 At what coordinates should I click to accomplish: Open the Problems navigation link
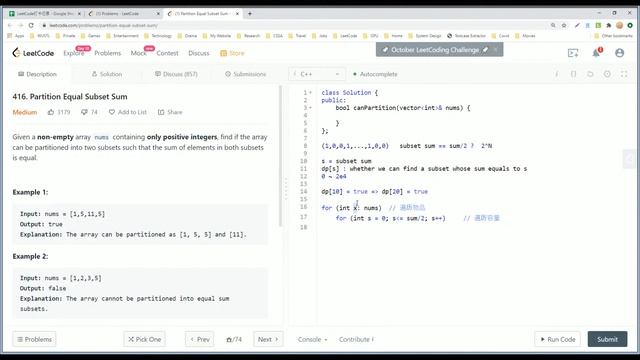tap(107, 53)
